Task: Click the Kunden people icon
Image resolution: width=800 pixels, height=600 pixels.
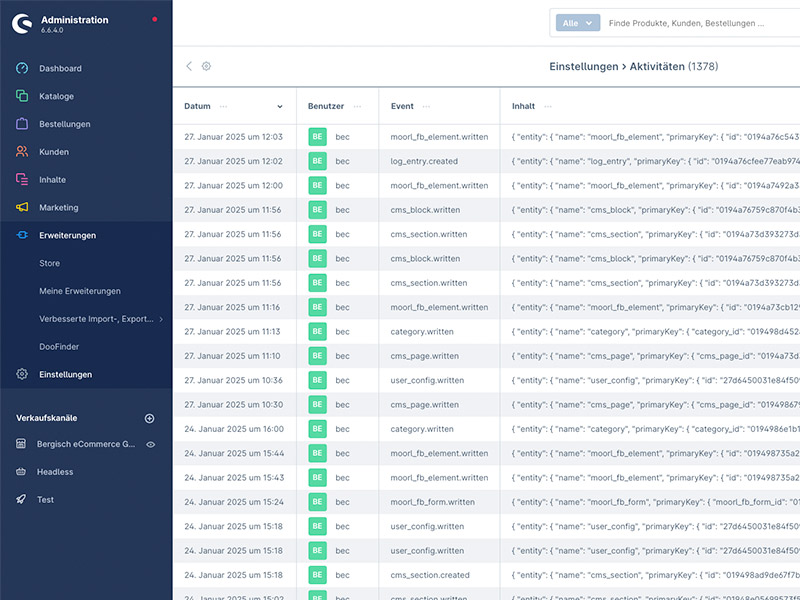Action: click(22, 152)
